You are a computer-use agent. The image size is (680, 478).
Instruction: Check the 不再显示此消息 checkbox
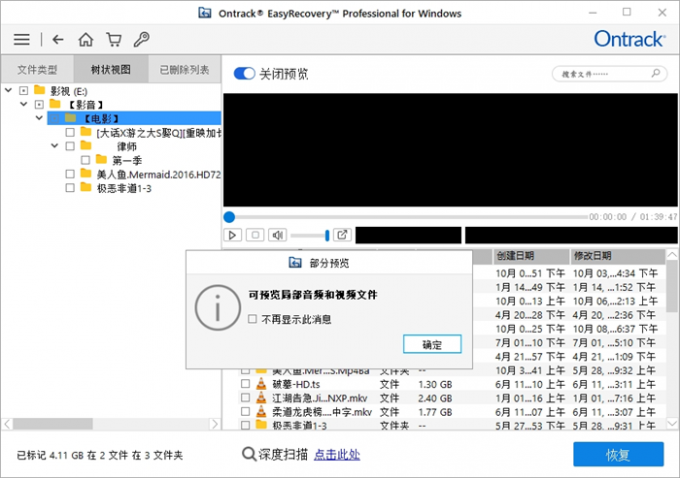point(253,319)
